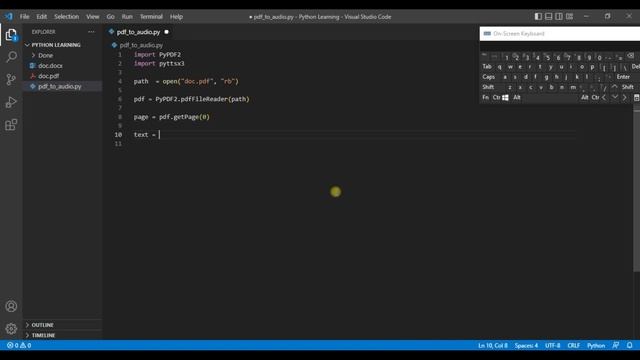The height and width of the screenshot is (360, 640).
Task: Change encoding via UTF-8 status item
Action: tap(552, 345)
